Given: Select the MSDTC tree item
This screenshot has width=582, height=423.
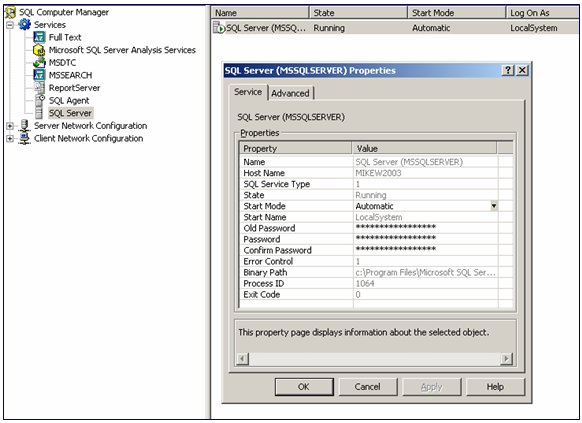Looking at the screenshot, I should 62,63.
